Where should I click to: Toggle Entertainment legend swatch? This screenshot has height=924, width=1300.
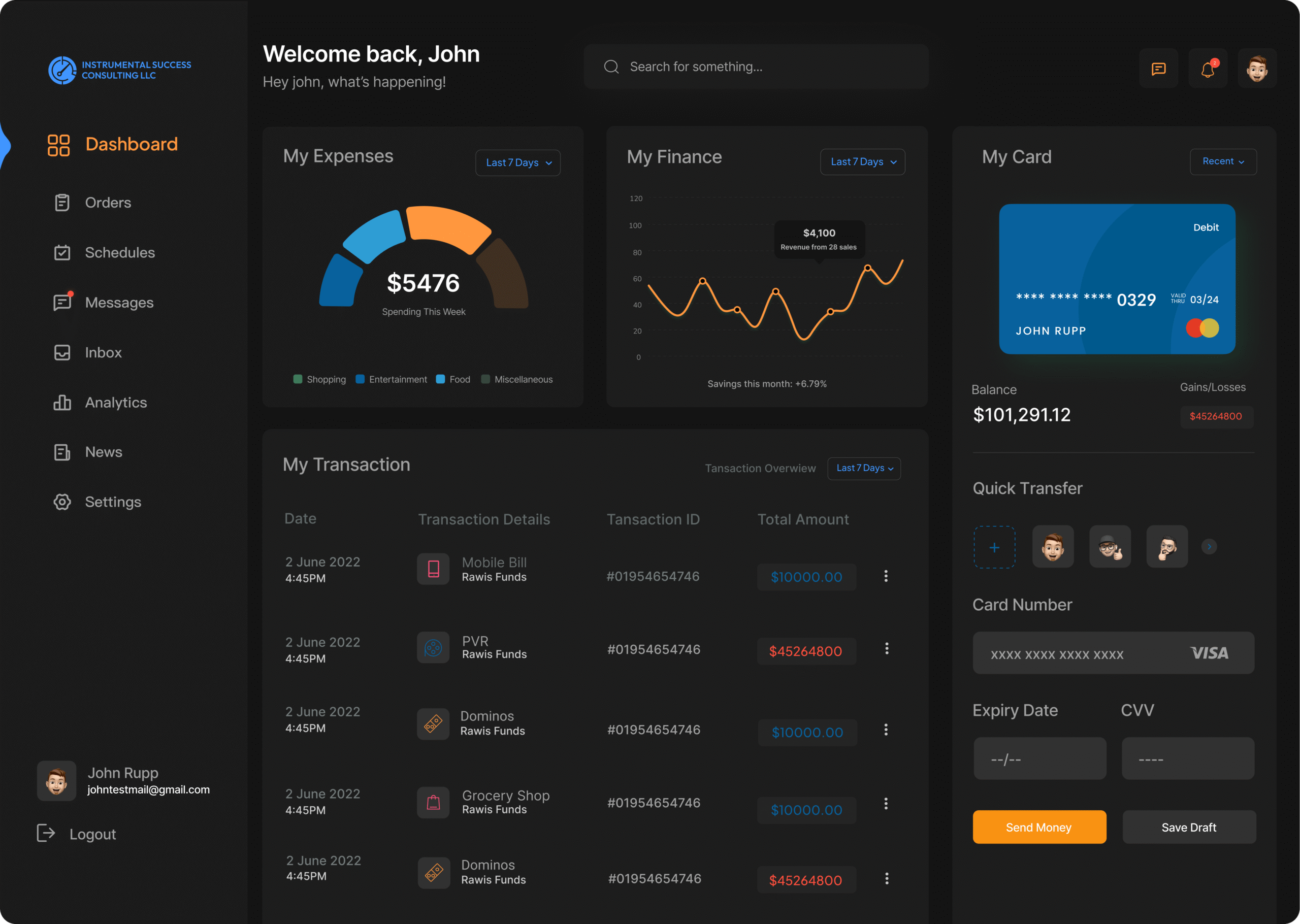[x=360, y=380]
